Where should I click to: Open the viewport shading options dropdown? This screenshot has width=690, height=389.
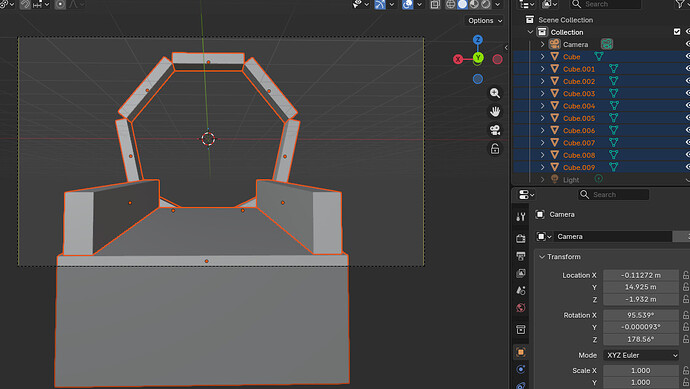tap(497, 4)
